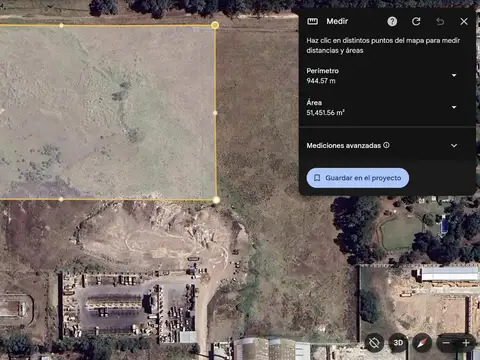The width and height of the screenshot is (480, 360).
Task: Expand Mediciones avanzadas section
Action: point(454,146)
